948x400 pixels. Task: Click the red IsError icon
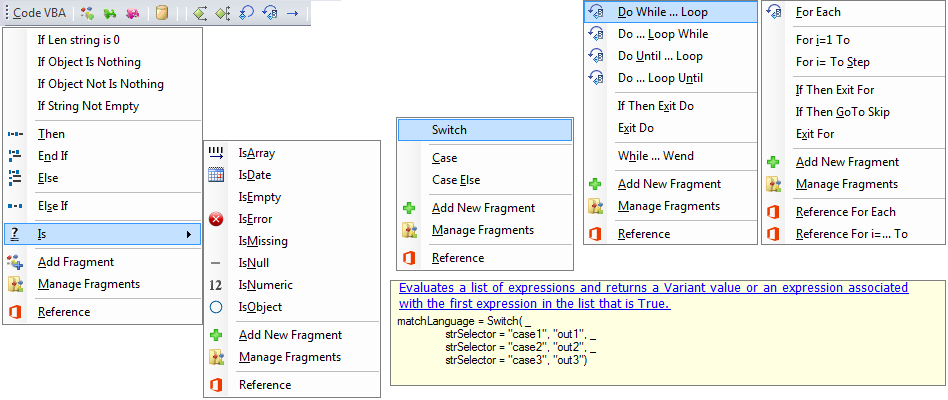click(x=216, y=219)
